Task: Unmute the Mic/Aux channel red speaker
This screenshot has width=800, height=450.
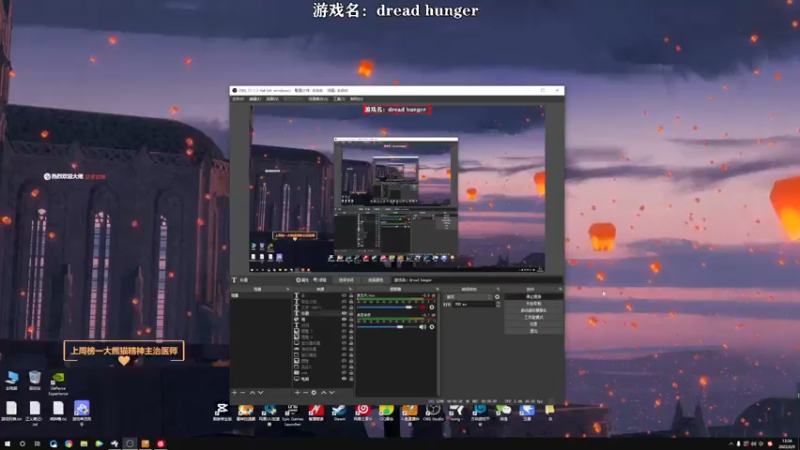Action: (422, 307)
